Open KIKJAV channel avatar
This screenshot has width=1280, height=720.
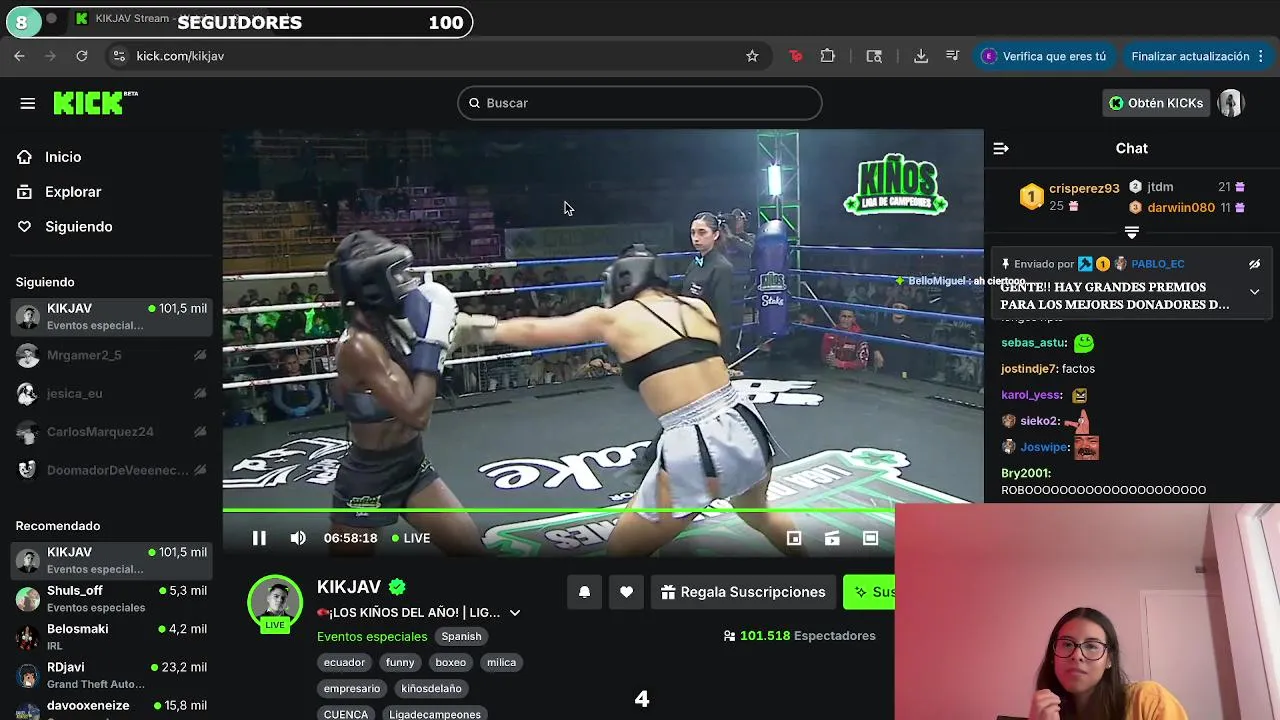coord(275,602)
